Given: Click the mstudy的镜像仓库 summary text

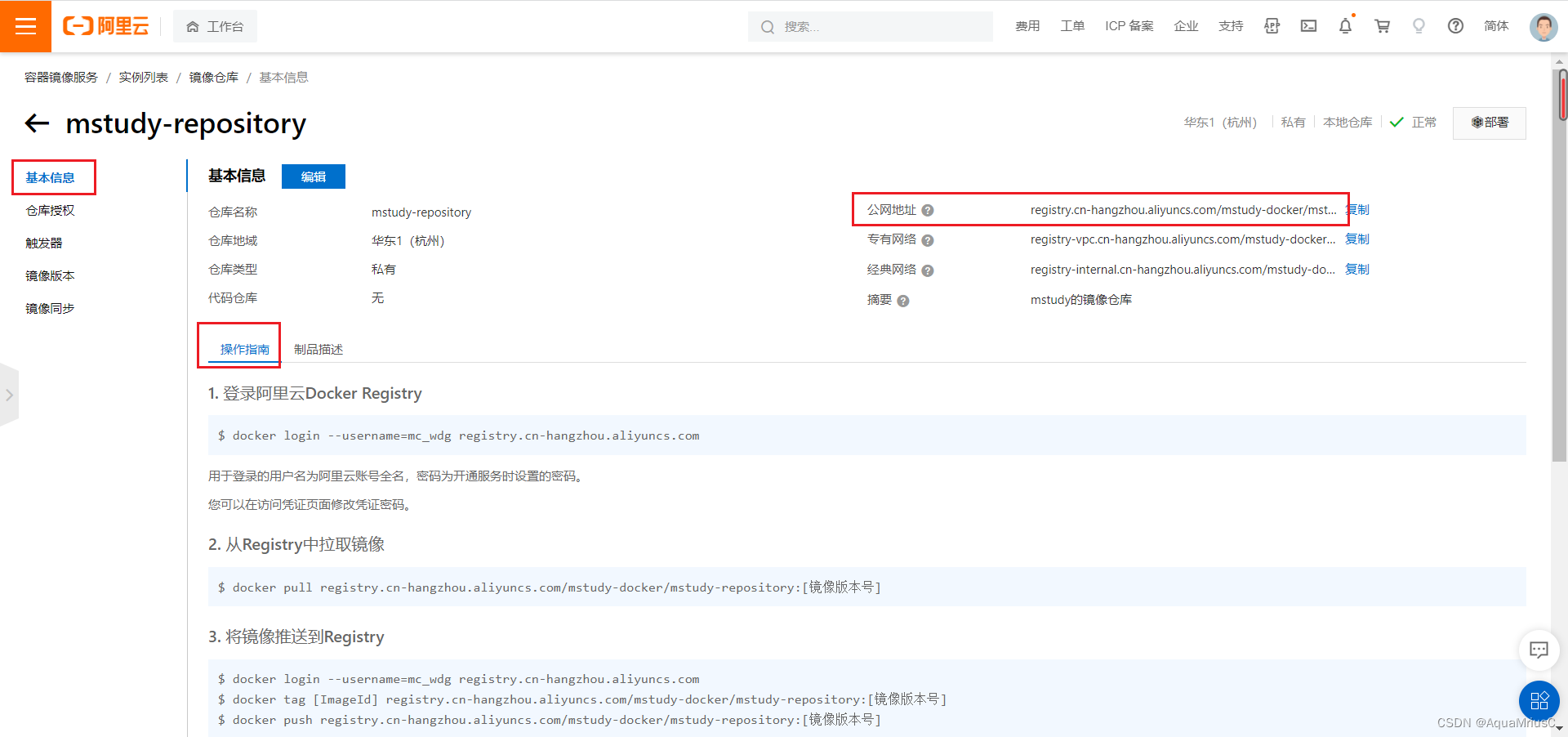Looking at the screenshot, I should pyautogui.click(x=1080, y=300).
